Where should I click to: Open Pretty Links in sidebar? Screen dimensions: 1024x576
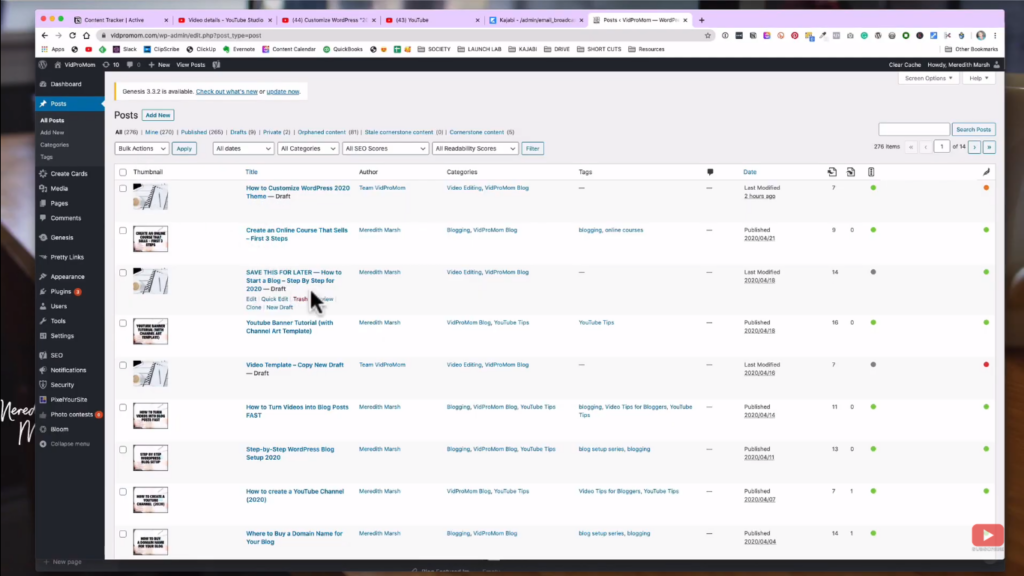(67, 257)
